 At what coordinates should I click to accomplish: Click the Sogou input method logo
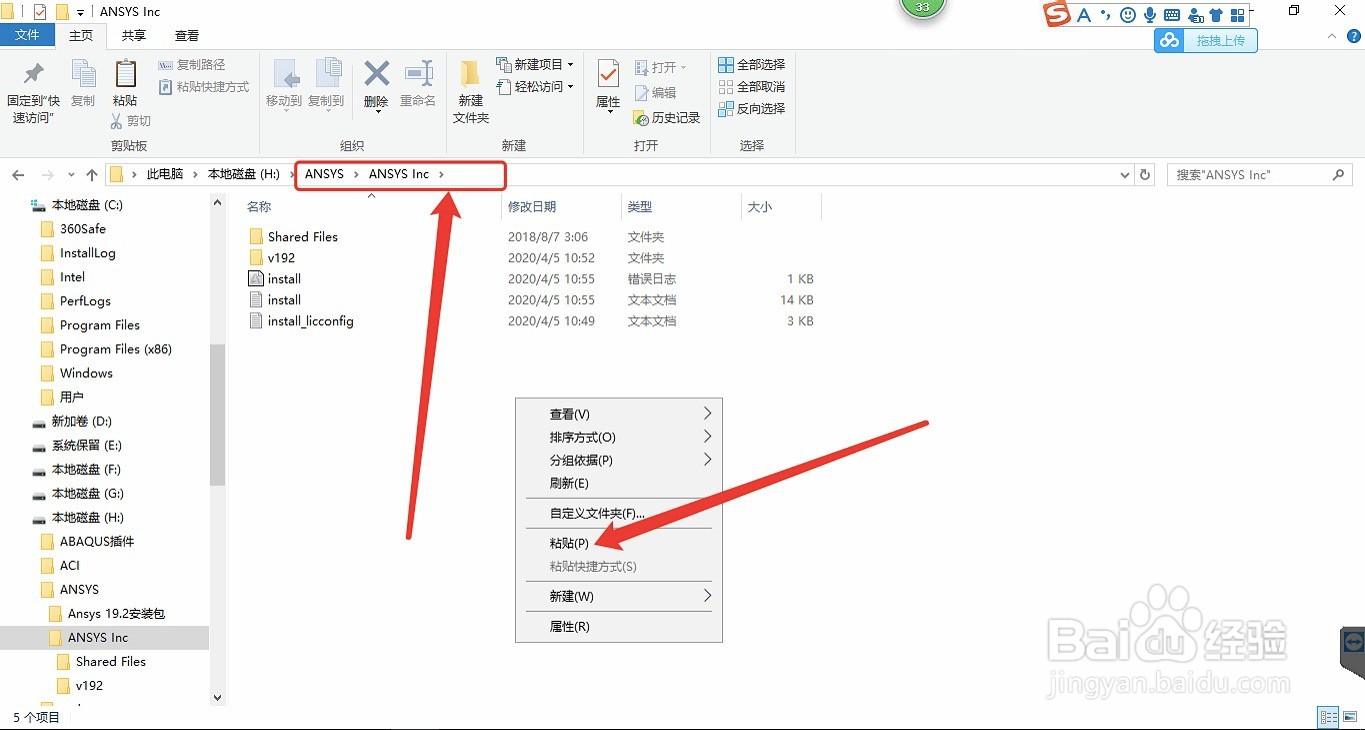pos(1057,14)
